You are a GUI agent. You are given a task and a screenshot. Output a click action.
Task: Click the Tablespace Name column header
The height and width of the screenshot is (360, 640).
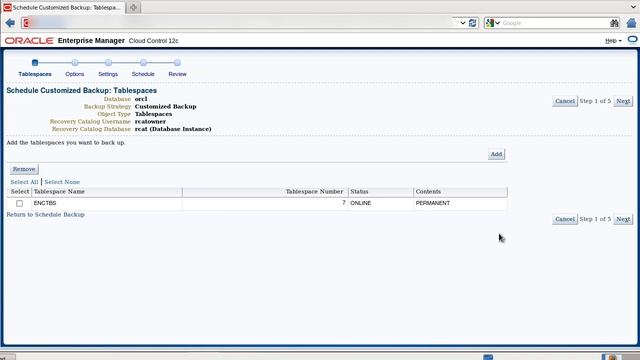point(107,191)
